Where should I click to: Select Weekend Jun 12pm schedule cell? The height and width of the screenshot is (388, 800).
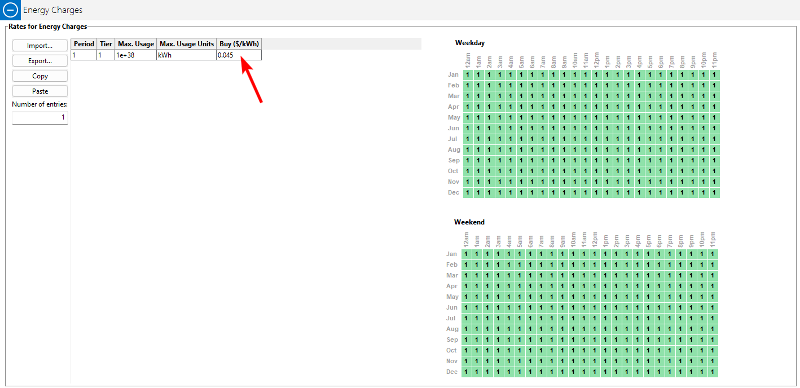point(595,308)
